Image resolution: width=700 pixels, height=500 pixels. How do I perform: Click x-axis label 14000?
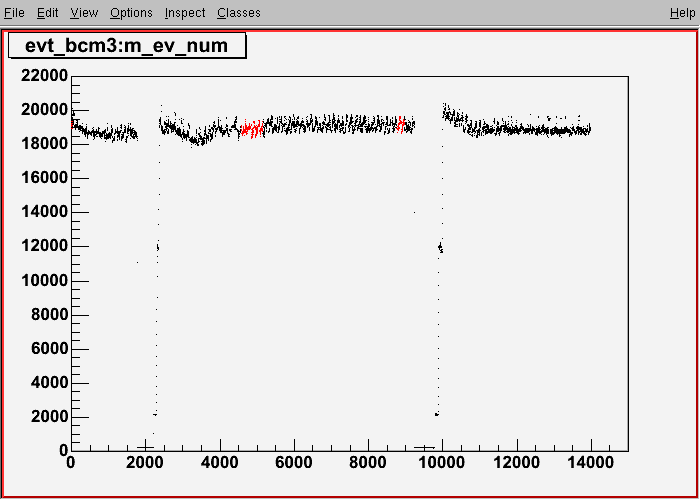tap(591, 463)
